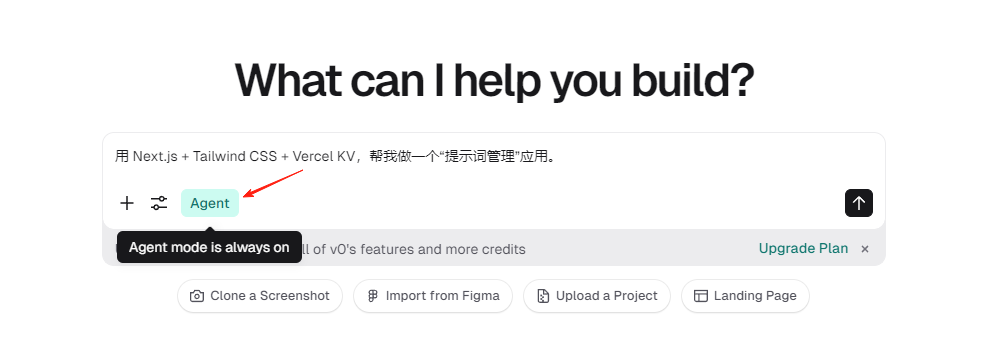The image size is (988, 362).
Task: Click the layout icon beside Landing Page
Action: [x=701, y=296]
